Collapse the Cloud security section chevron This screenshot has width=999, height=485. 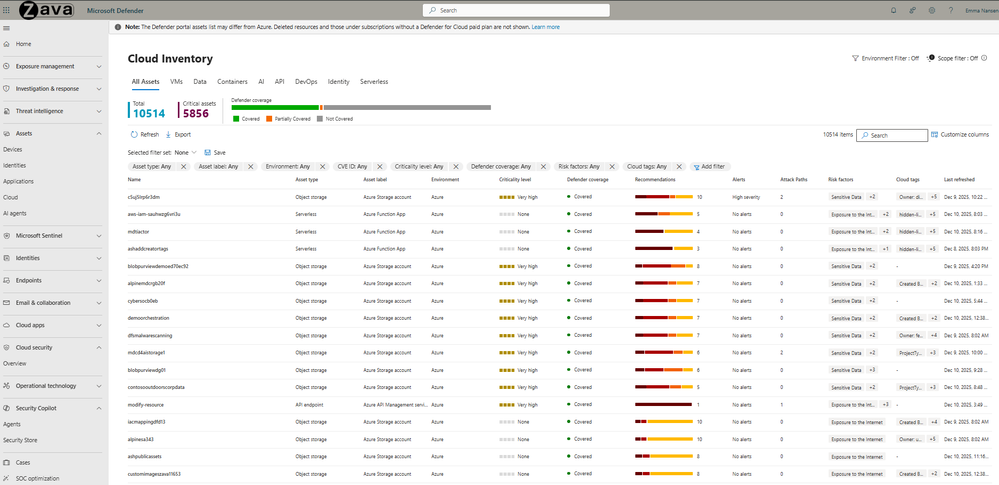99,347
